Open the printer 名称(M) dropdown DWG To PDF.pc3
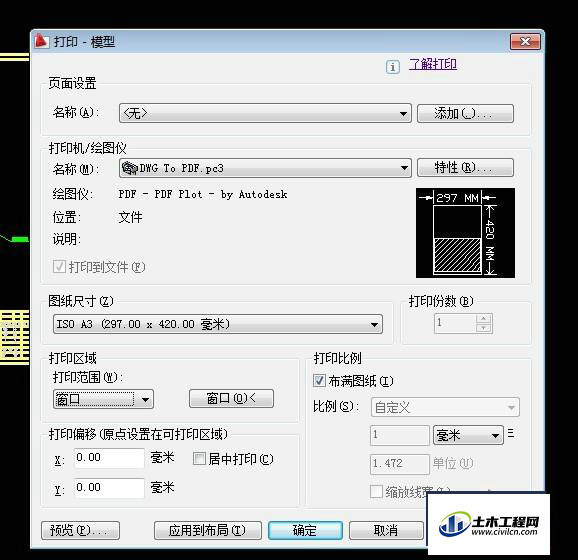 pyautogui.click(x=265, y=168)
